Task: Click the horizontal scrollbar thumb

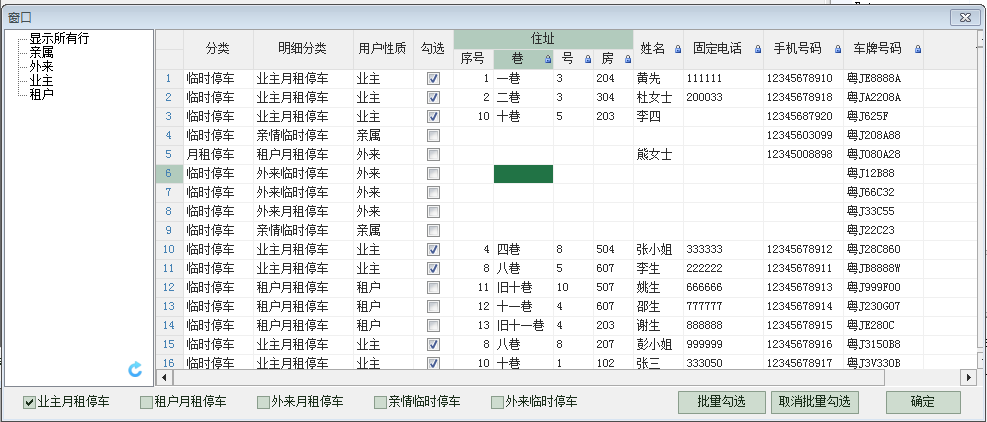Action: (x=528, y=377)
